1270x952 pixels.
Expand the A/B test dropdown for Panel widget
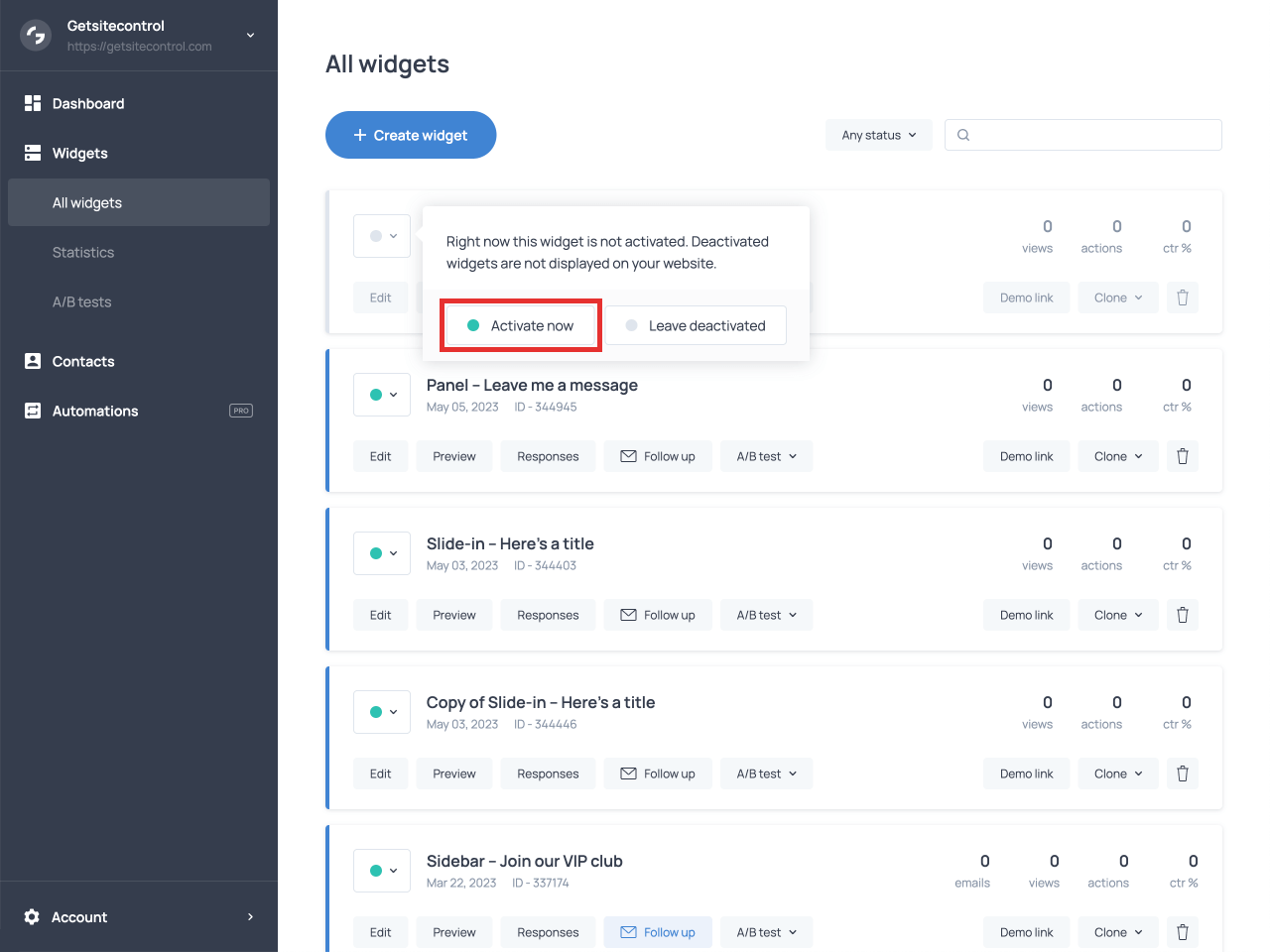[x=766, y=456]
